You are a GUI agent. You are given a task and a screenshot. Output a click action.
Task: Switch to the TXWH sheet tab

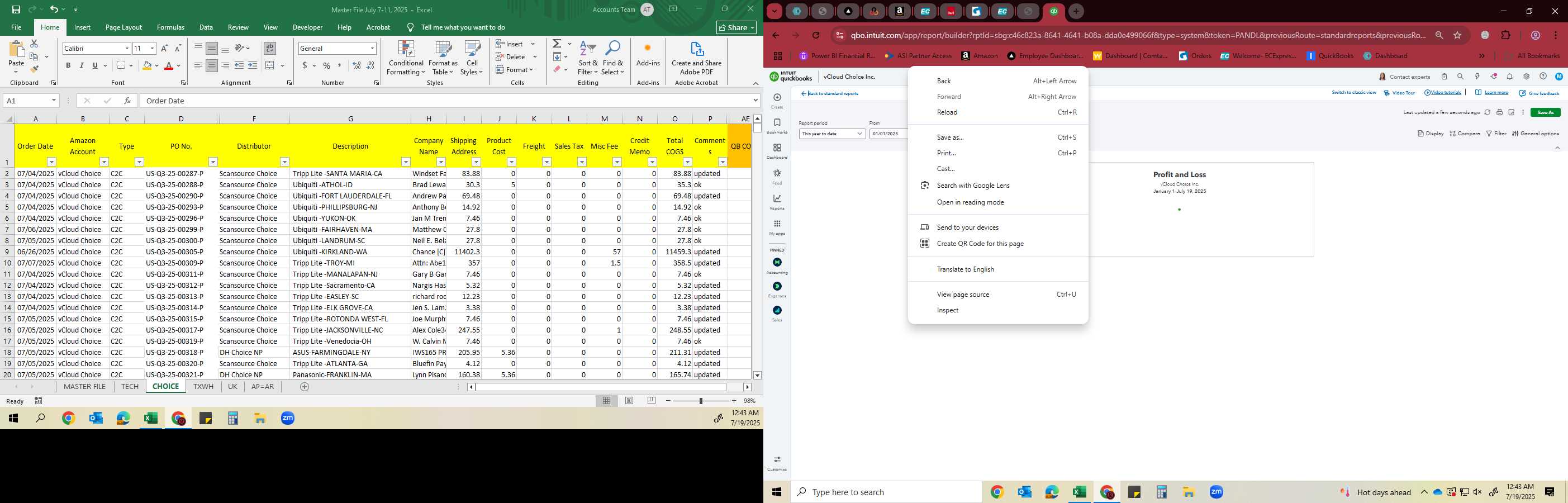pyautogui.click(x=203, y=387)
